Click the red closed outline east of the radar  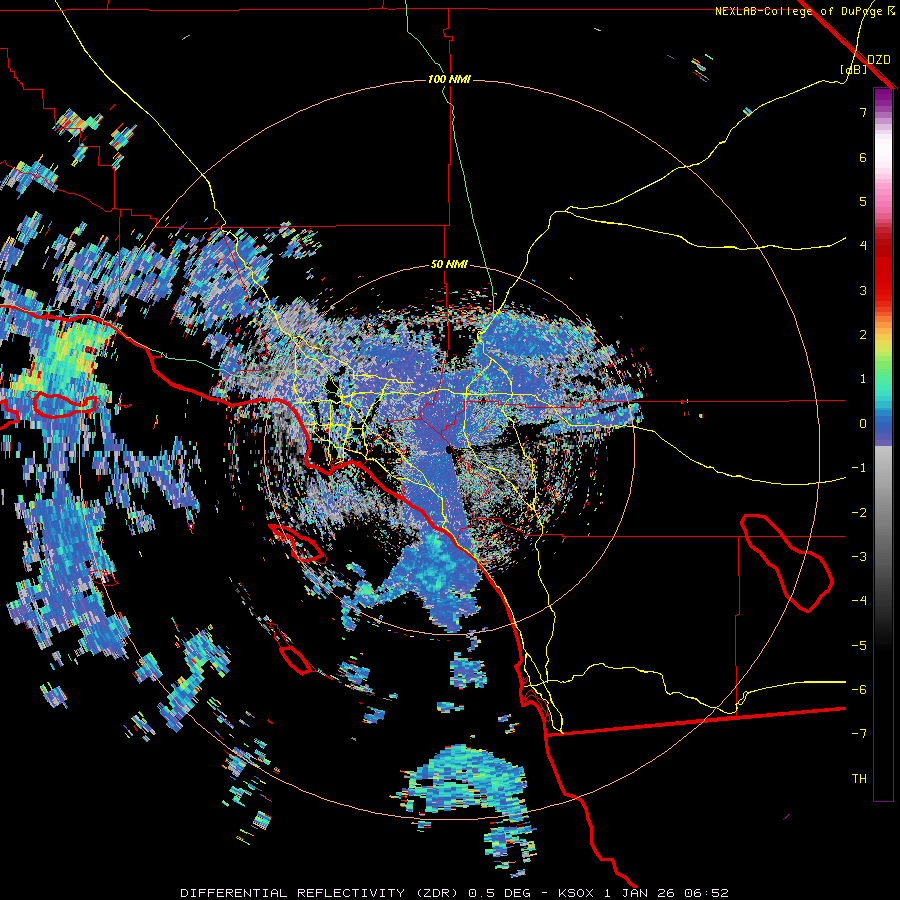(788, 562)
